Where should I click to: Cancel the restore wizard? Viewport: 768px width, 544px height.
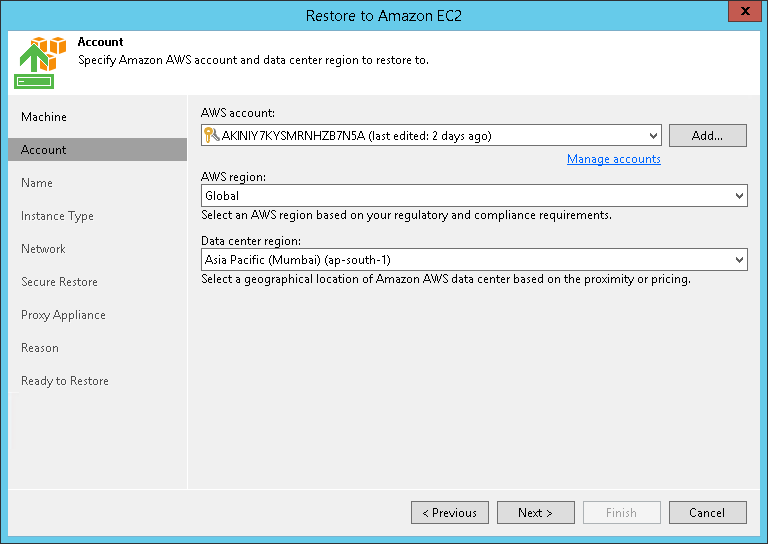click(707, 513)
